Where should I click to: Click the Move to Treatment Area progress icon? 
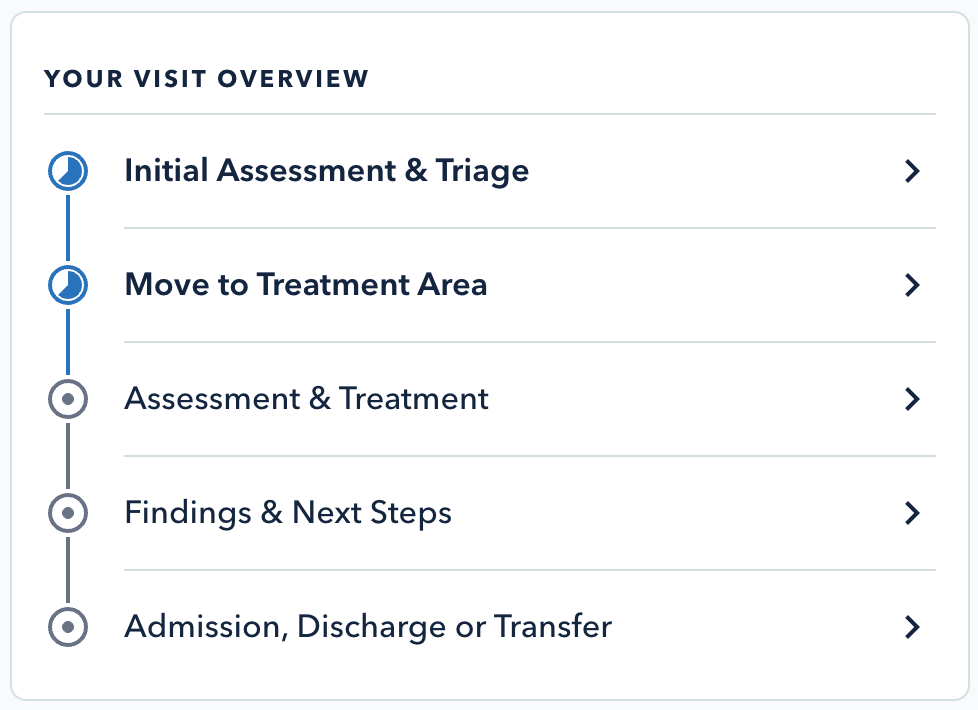(68, 286)
